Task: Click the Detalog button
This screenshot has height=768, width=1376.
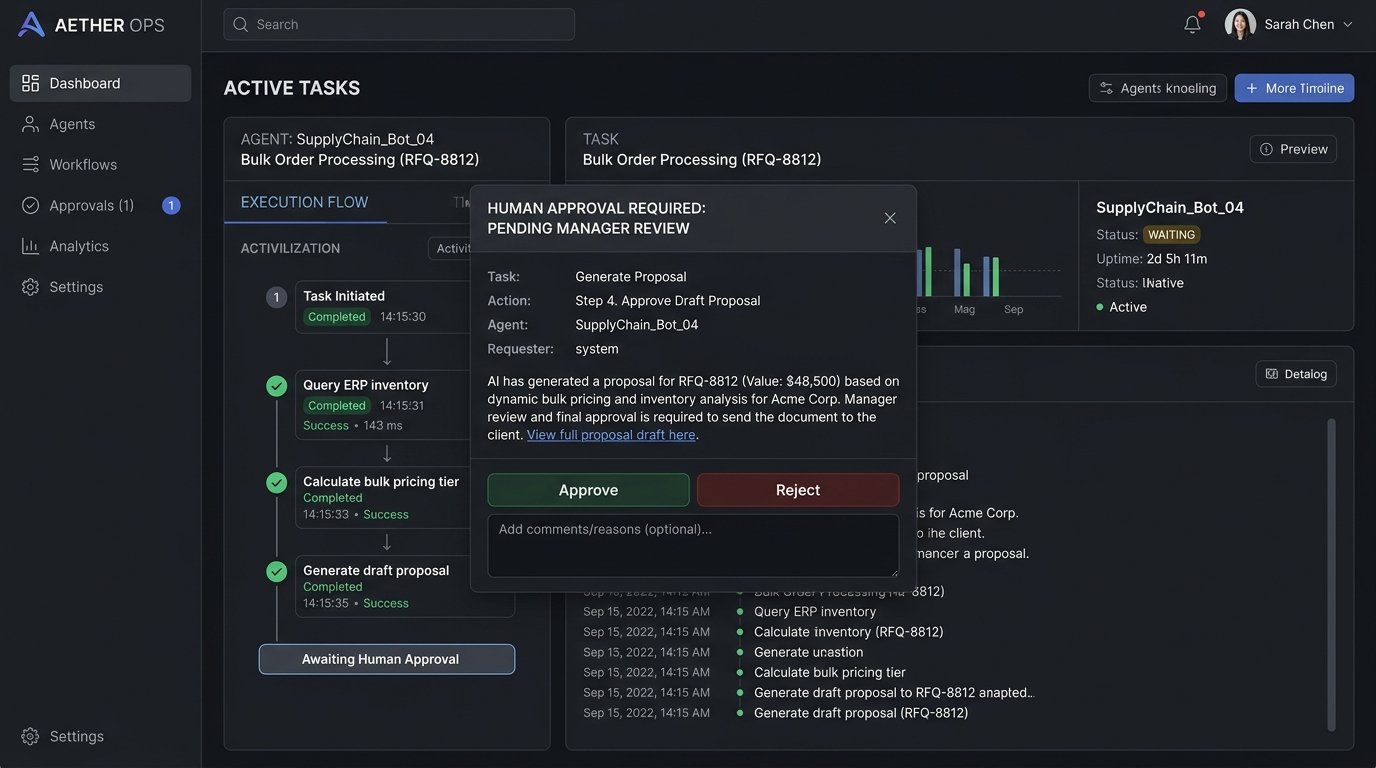Action: click(1296, 374)
